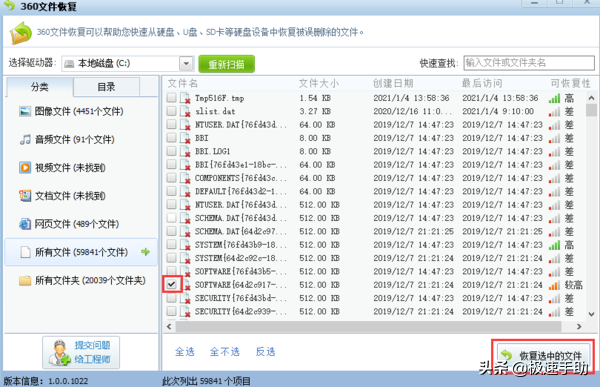The height and width of the screenshot is (387, 600).
Task: Click the green 重新扫描 button
Action: coord(227,64)
